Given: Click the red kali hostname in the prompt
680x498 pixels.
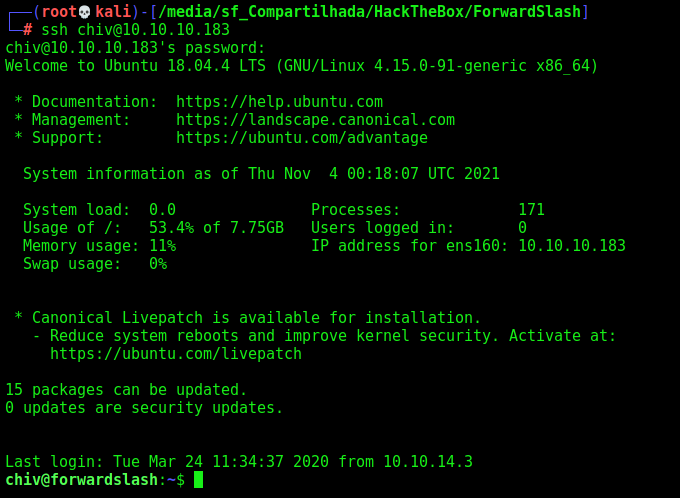Looking at the screenshot, I should pos(113,12).
